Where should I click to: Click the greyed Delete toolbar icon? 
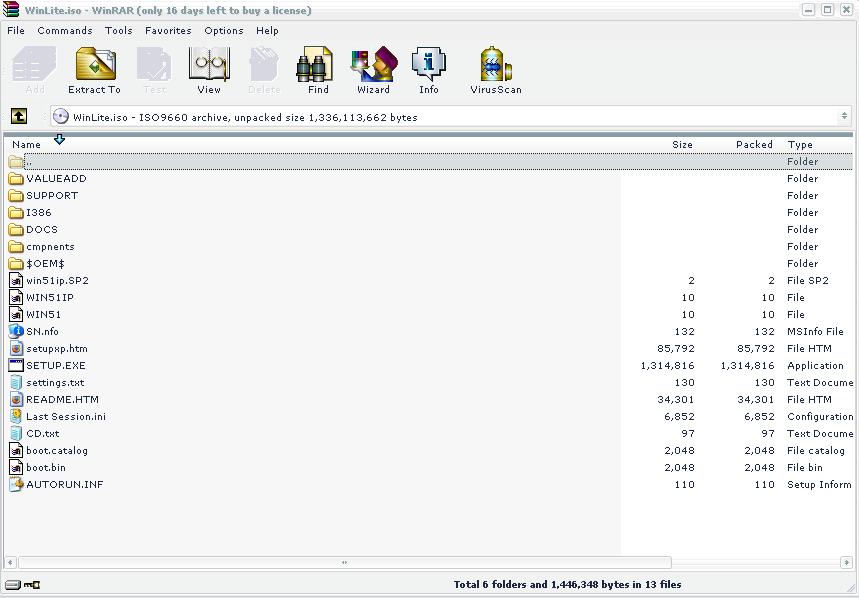(264, 65)
